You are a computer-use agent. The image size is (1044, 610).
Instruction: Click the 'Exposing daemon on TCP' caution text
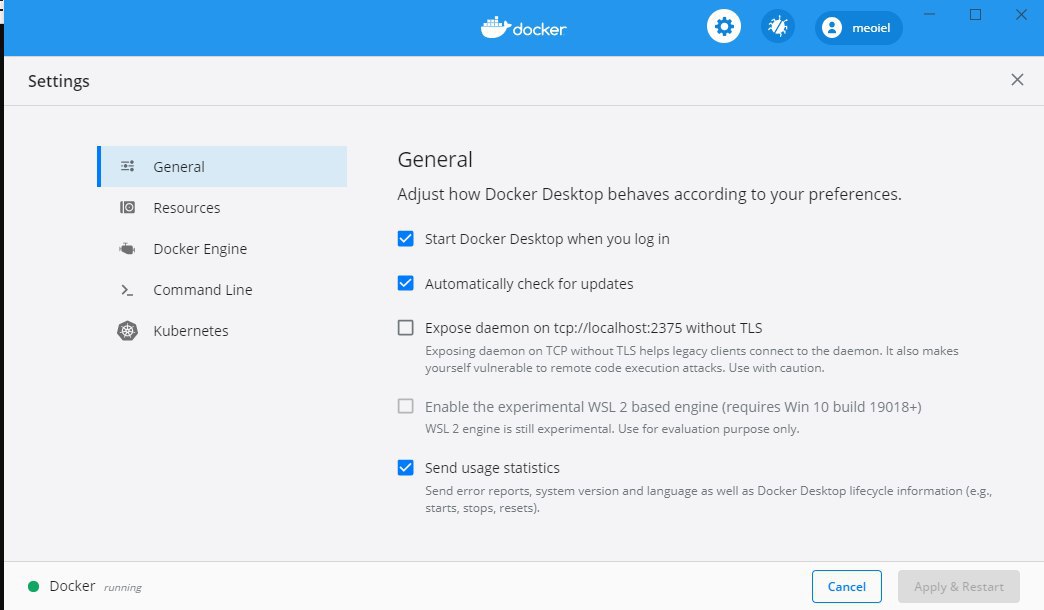pyautogui.click(x=692, y=359)
